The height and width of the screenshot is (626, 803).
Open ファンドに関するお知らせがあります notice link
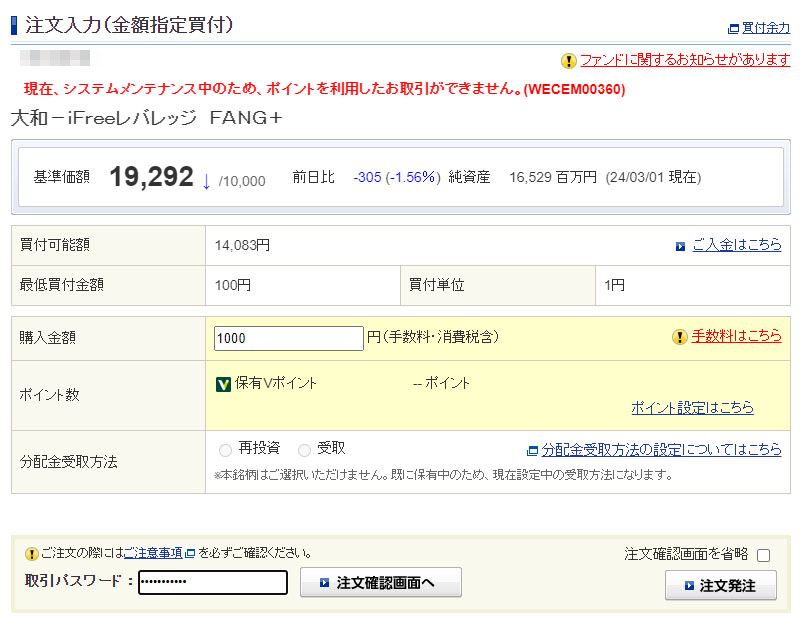tap(685, 60)
